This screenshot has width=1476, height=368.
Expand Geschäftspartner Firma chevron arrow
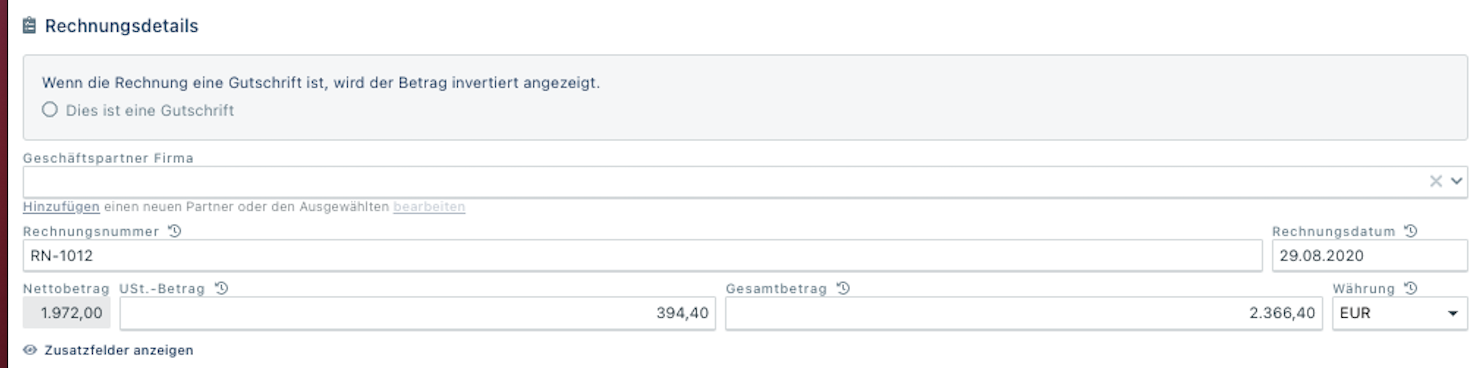click(1456, 181)
